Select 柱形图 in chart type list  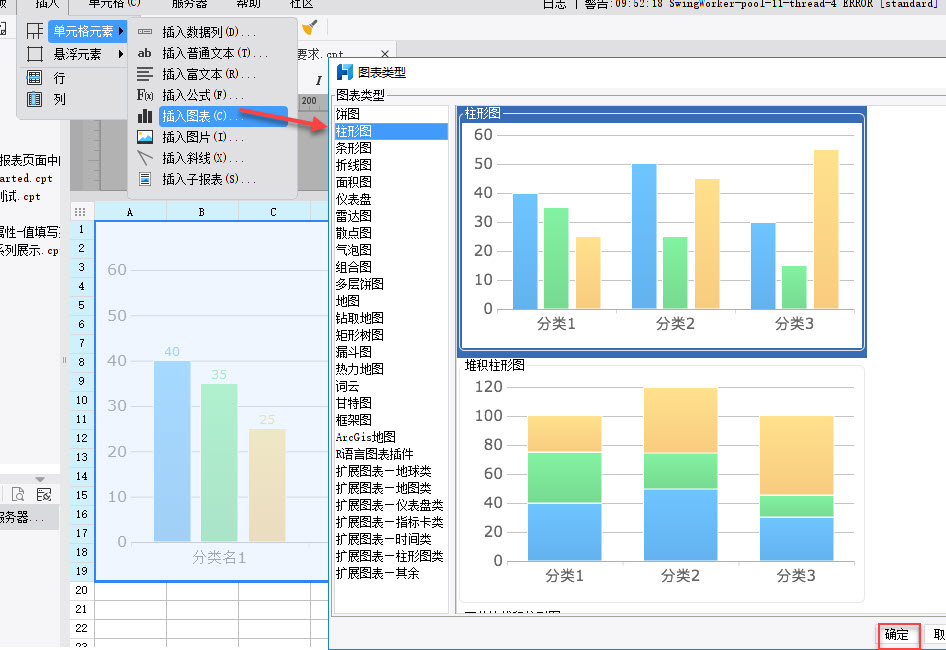pyautogui.click(x=391, y=131)
